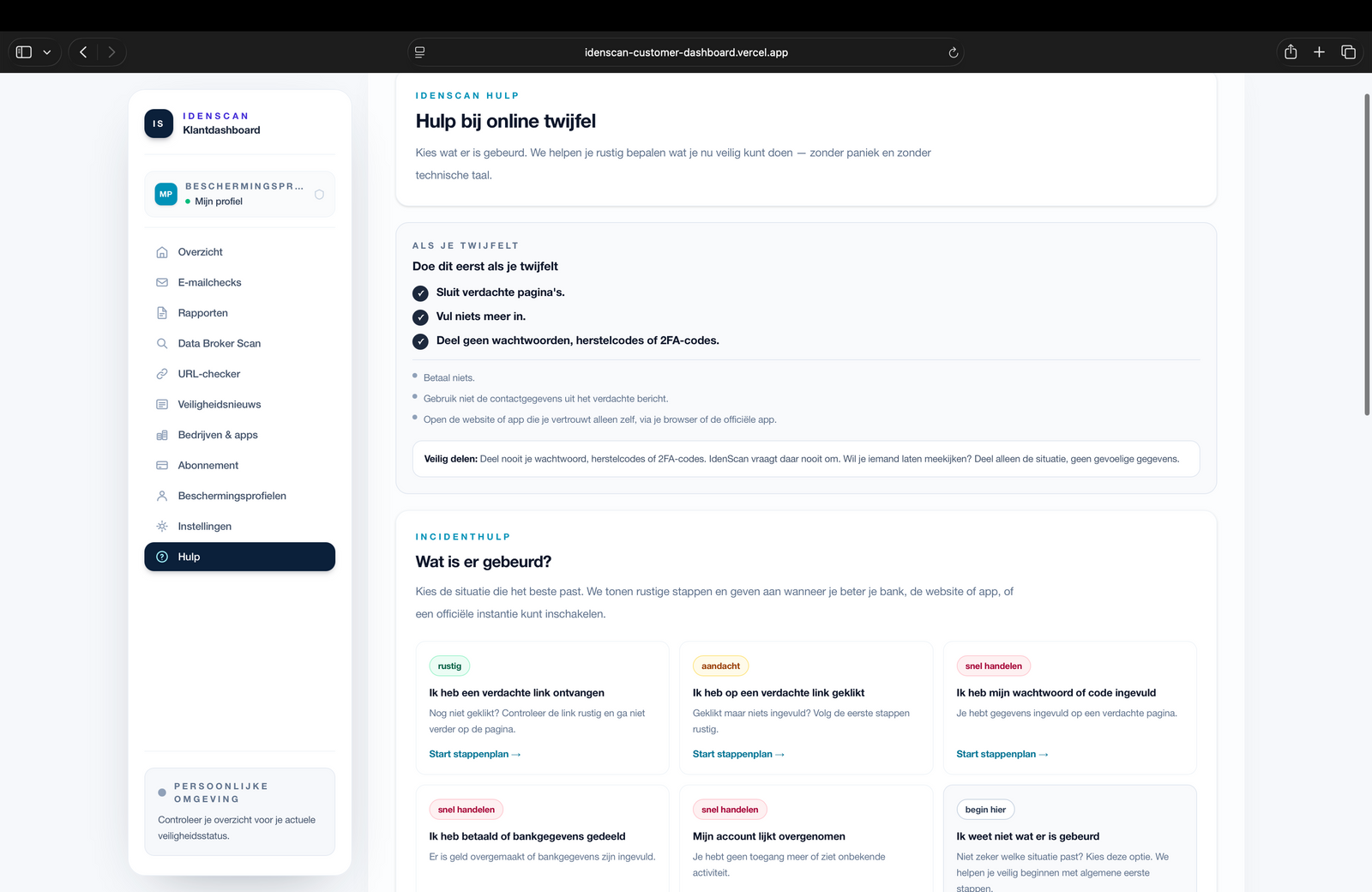Viewport: 1372px width, 892px height.
Task: Click the "aandacht" badge
Action: click(720, 666)
